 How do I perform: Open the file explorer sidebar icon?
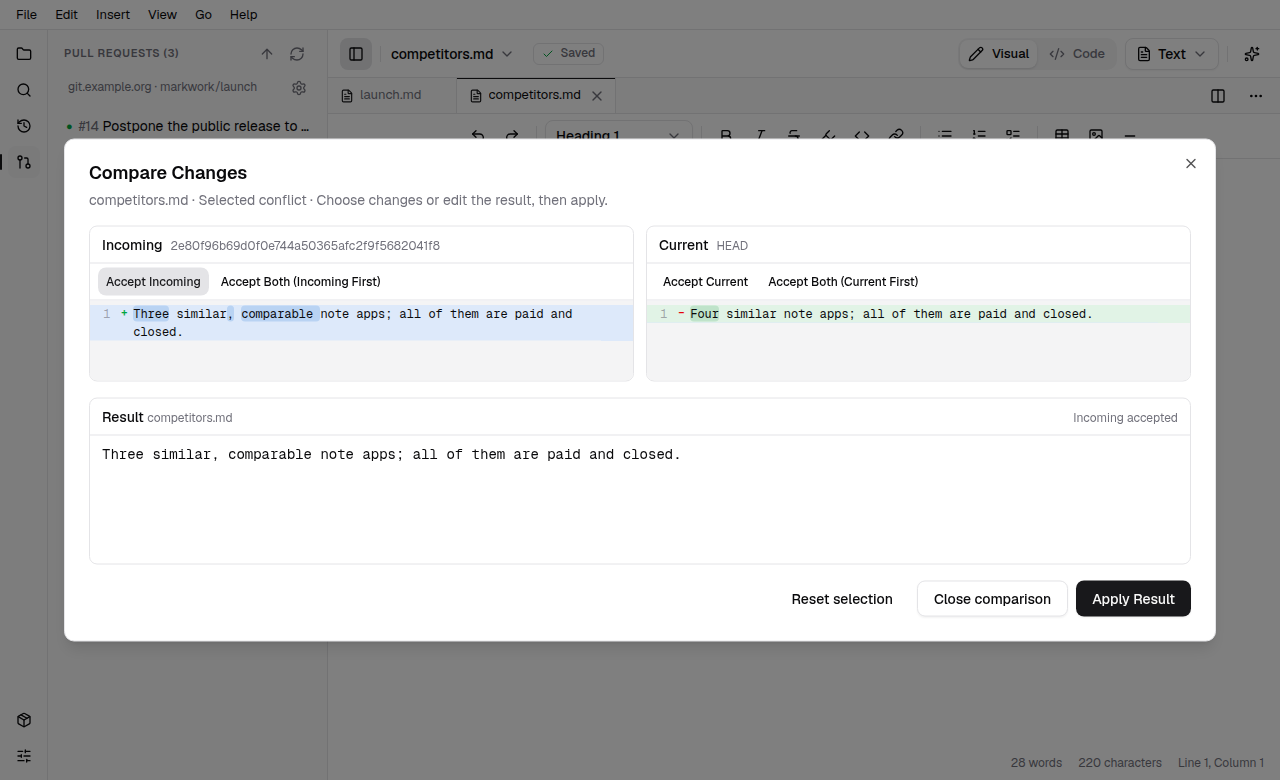pyautogui.click(x=24, y=54)
